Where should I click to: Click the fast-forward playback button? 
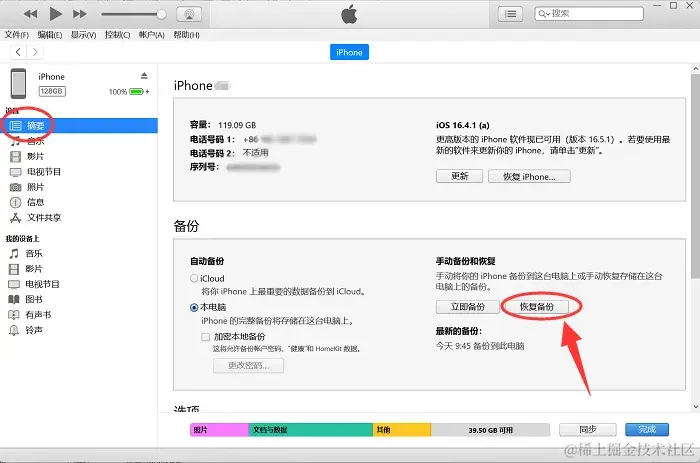pyautogui.click(x=79, y=14)
